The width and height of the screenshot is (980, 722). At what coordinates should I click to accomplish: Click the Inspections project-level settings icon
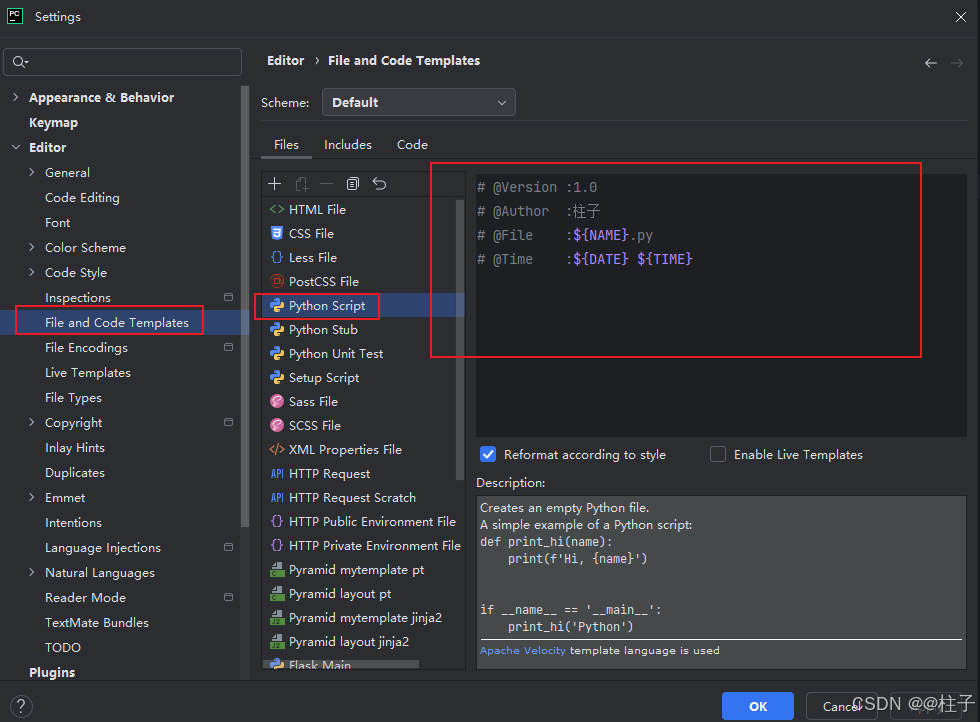(228, 297)
